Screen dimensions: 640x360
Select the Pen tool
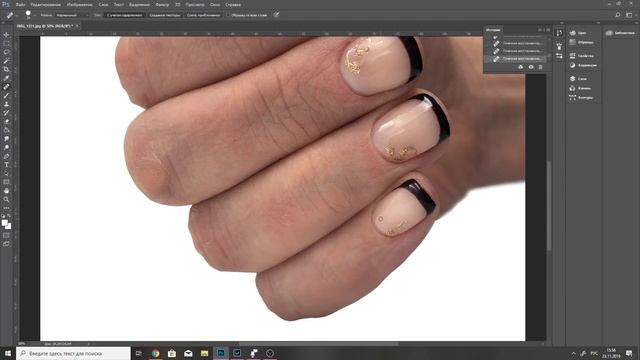click(6, 156)
